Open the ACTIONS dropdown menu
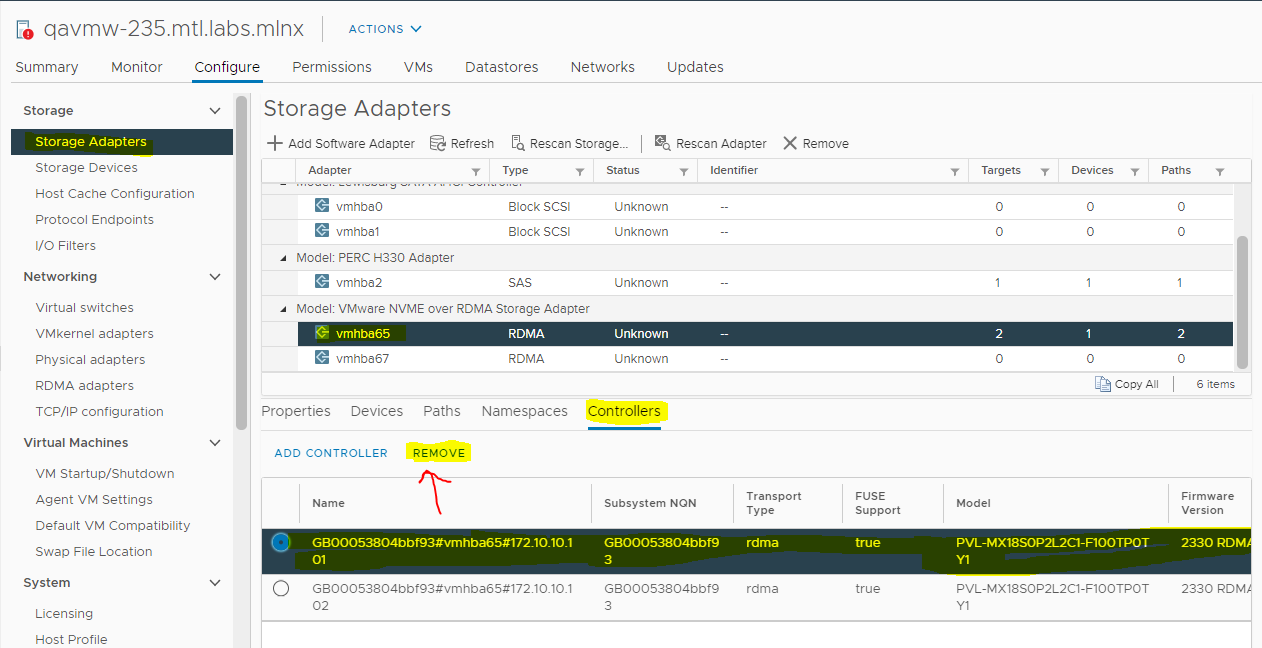The height and width of the screenshot is (648, 1262). click(385, 29)
